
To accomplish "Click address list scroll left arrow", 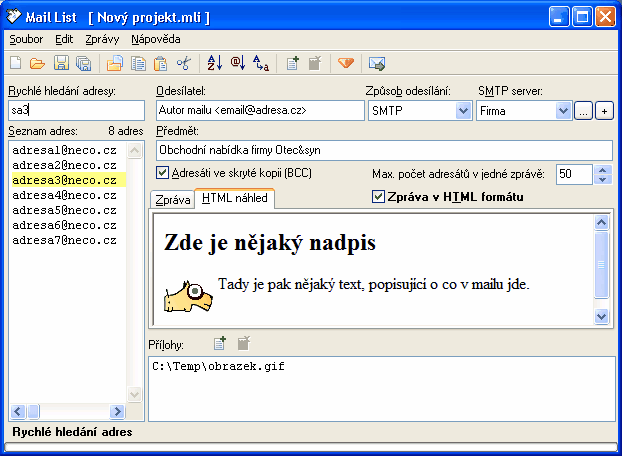I will 18,411.
